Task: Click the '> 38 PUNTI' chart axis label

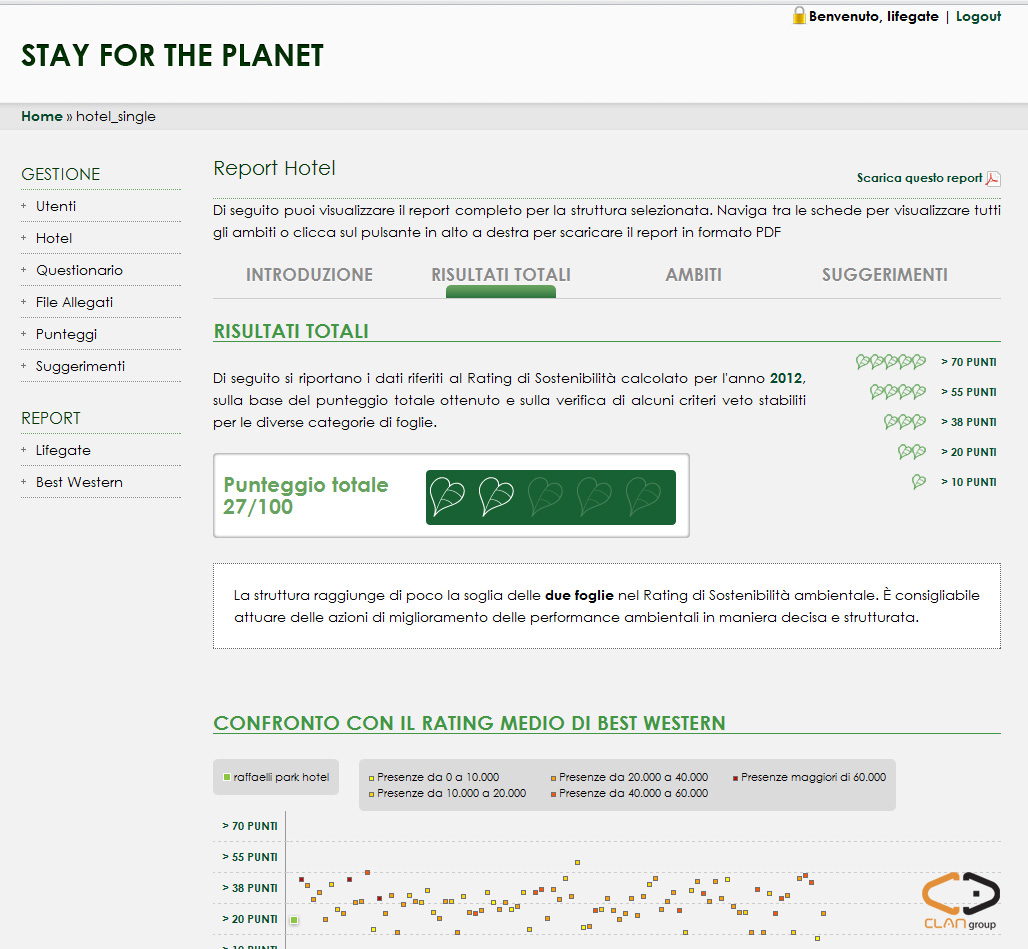Action: tap(250, 888)
